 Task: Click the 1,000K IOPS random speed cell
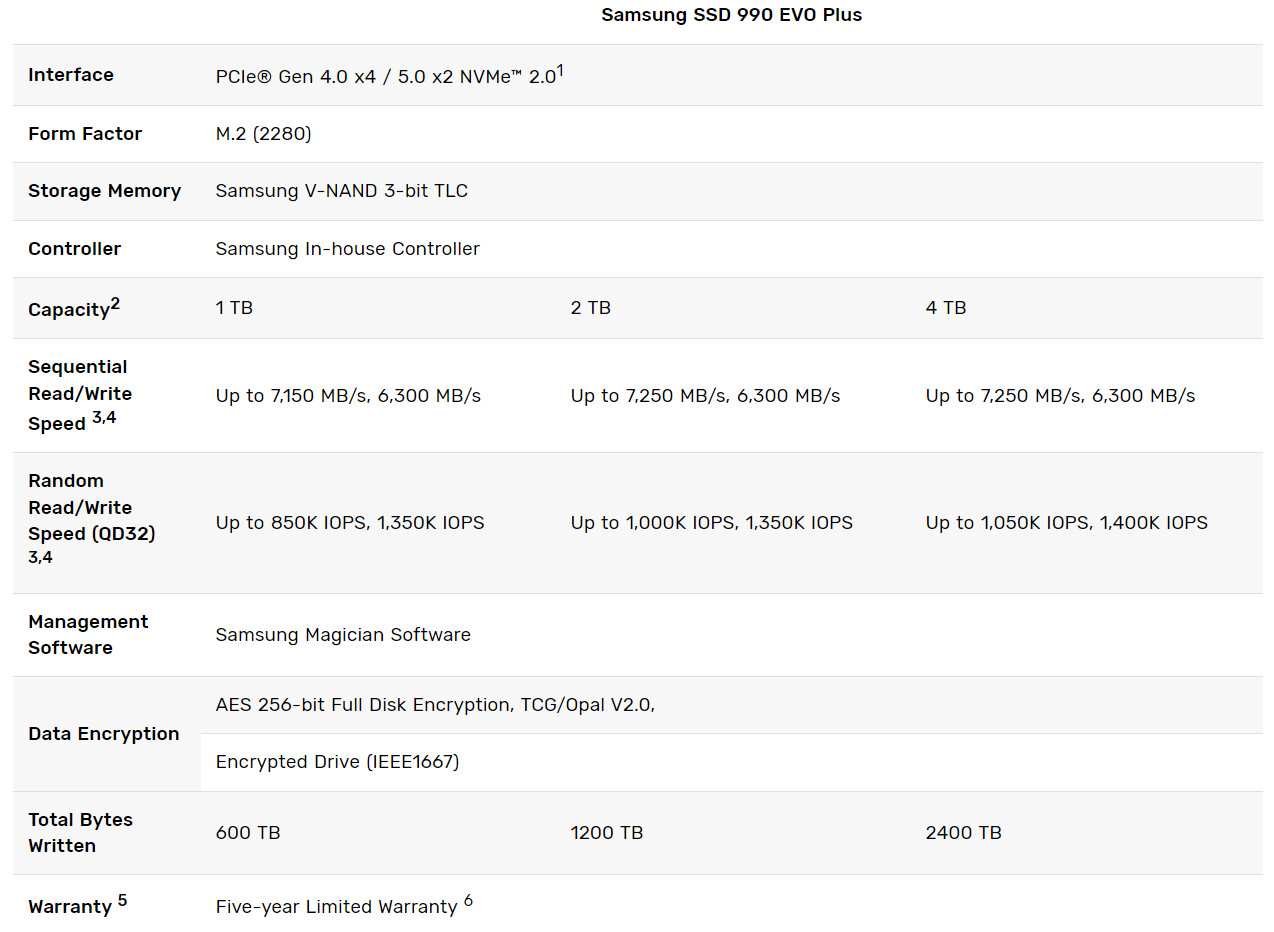pyautogui.click(x=711, y=523)
